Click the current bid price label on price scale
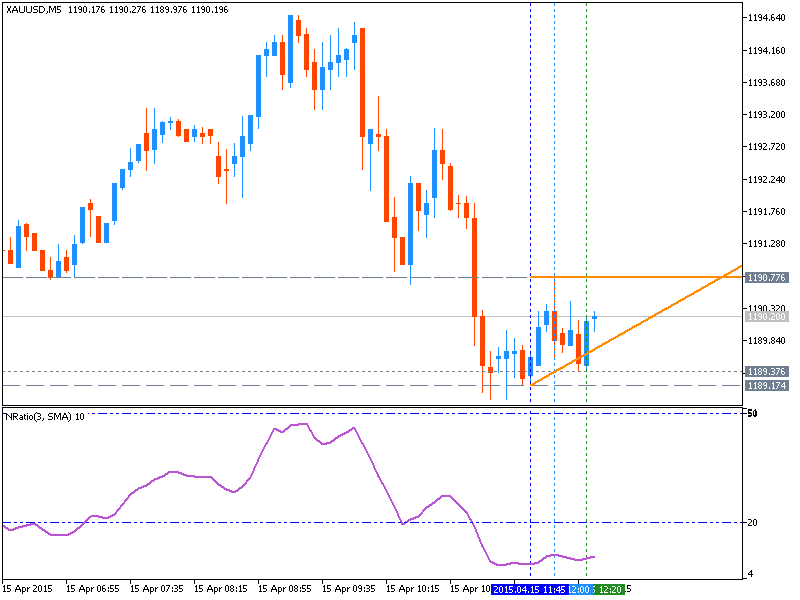The image size is (800, 600). 765,316
